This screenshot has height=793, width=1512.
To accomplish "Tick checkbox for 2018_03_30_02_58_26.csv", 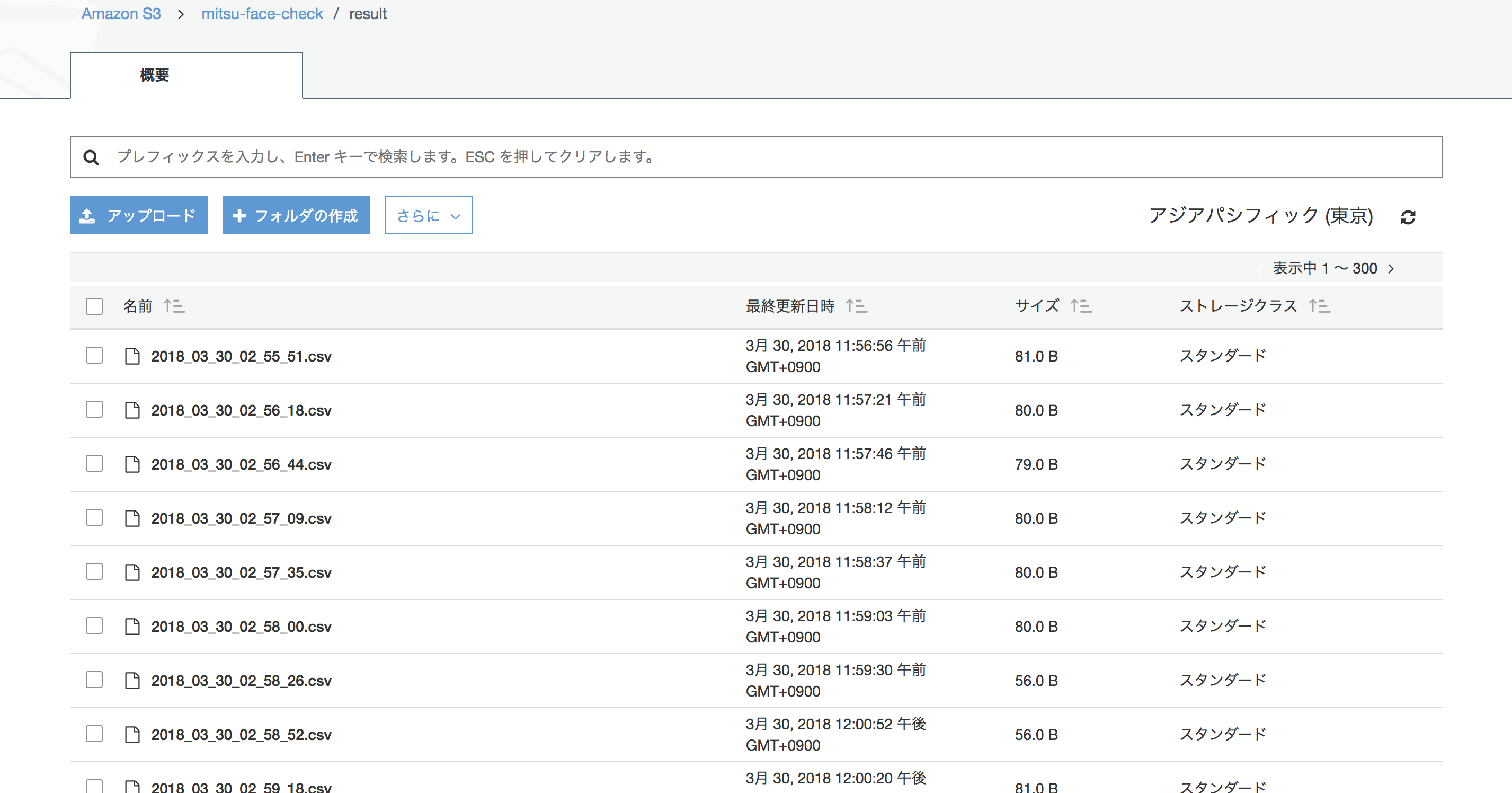I will point(94,680).
